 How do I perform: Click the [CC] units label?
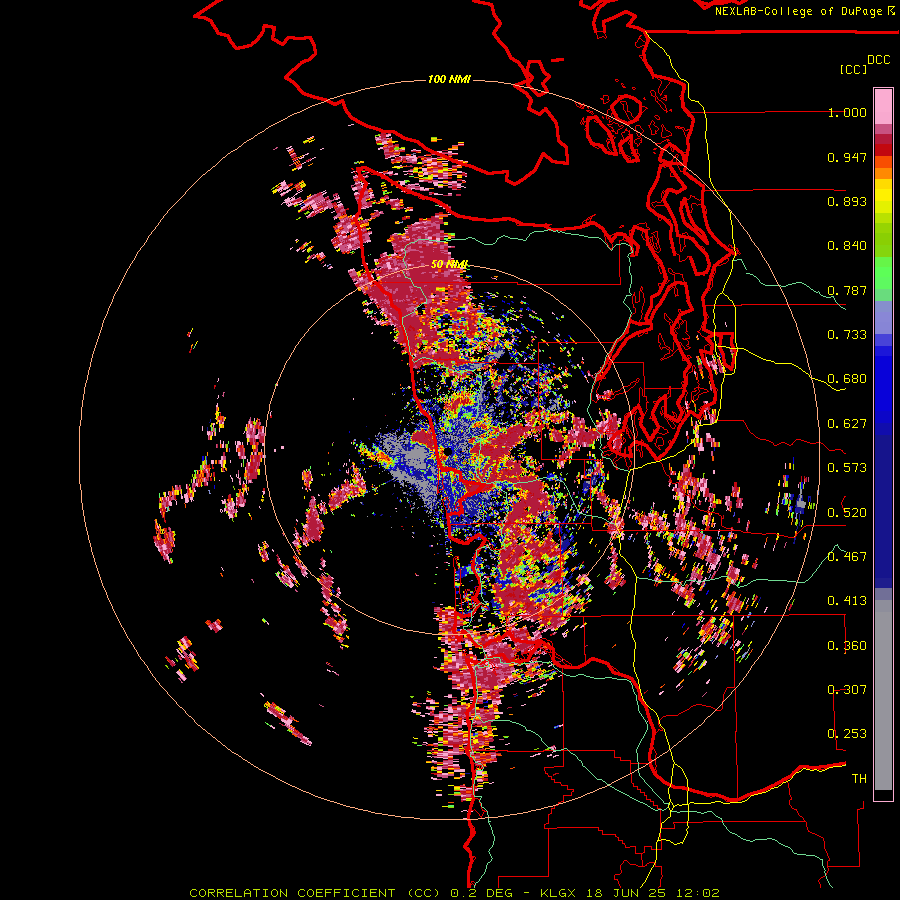pos(854,69)
